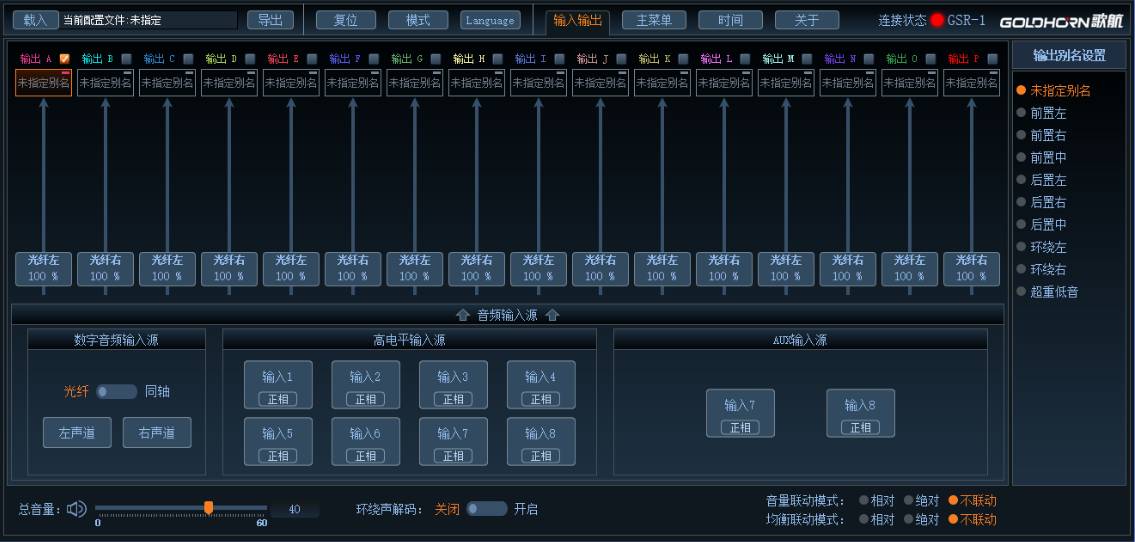1135x542 pixels.
Task: Click the left up-arrow icon beside 音频输入源
Action: 463,316
